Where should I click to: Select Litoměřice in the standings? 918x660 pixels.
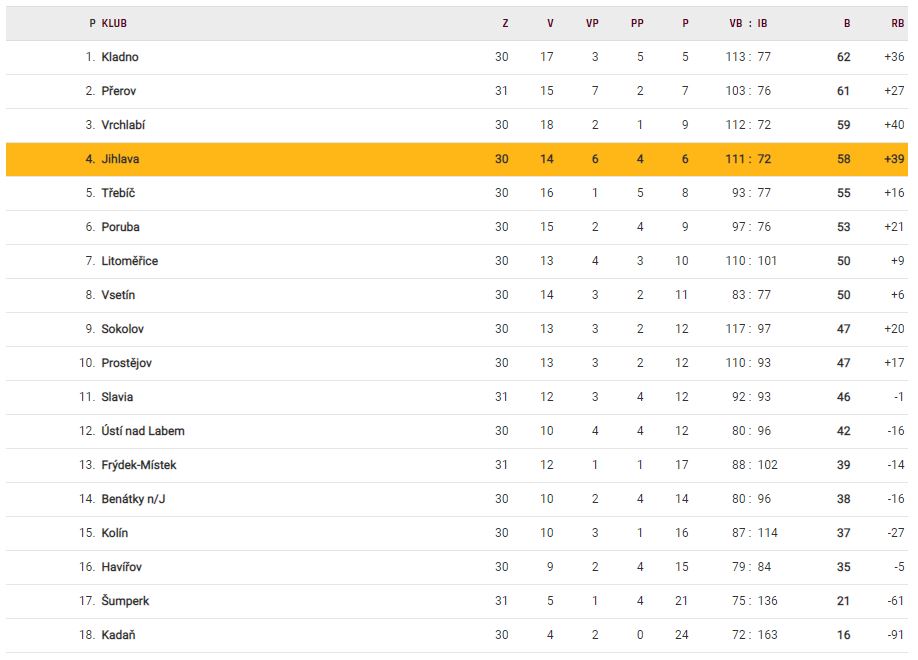(x=130, y=261)
